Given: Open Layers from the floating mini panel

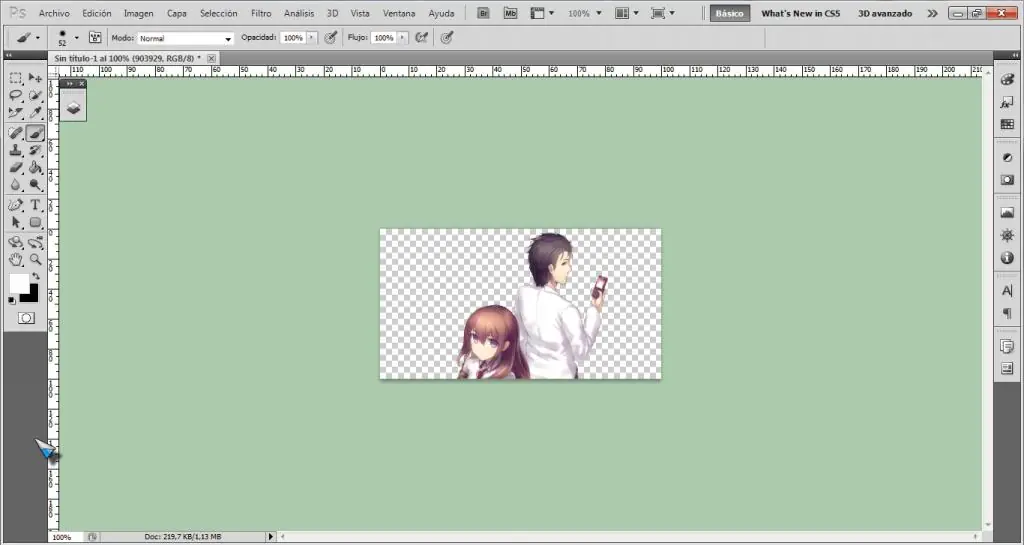Looking at the screenshot, I should [73, 108].
